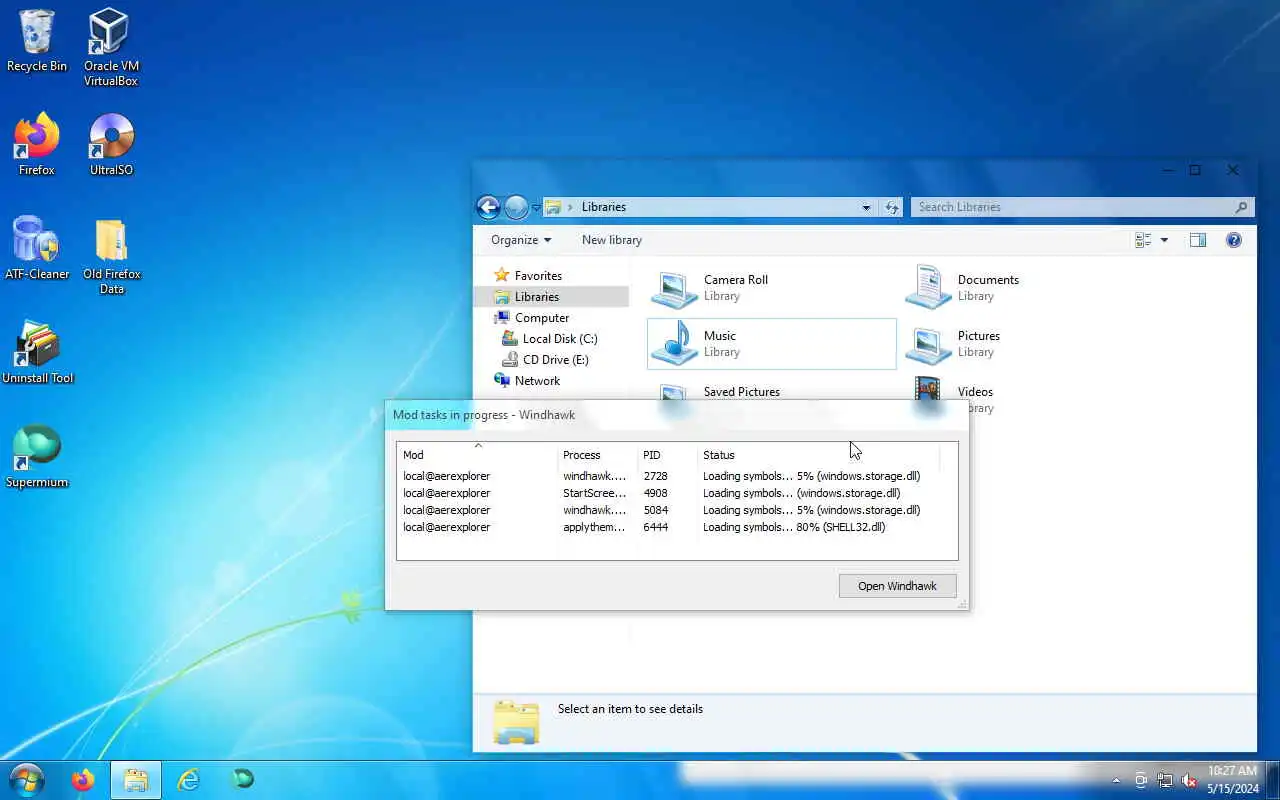Sort by the PID column header

[x=667, y=455]
